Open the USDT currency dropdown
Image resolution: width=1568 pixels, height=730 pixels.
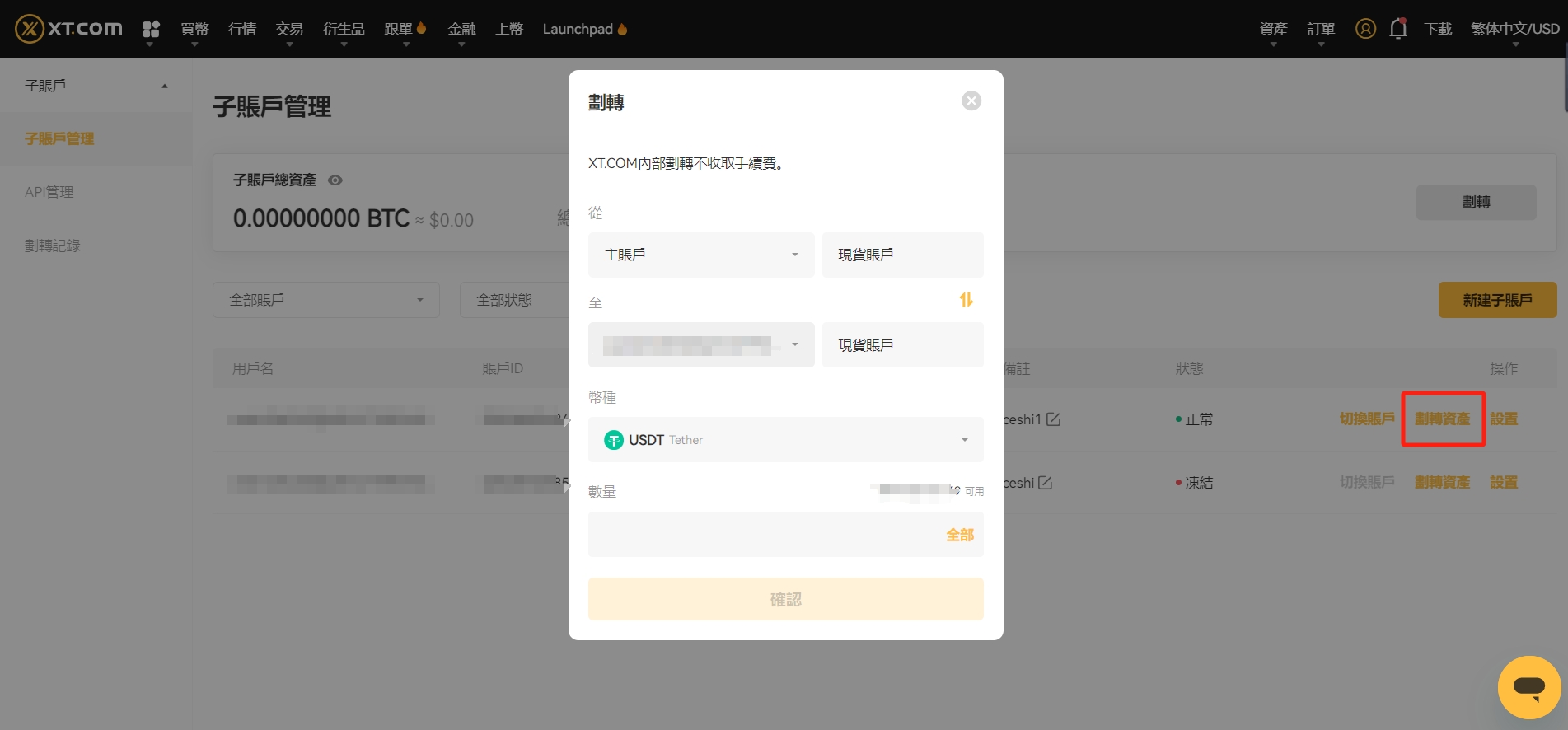786,440
